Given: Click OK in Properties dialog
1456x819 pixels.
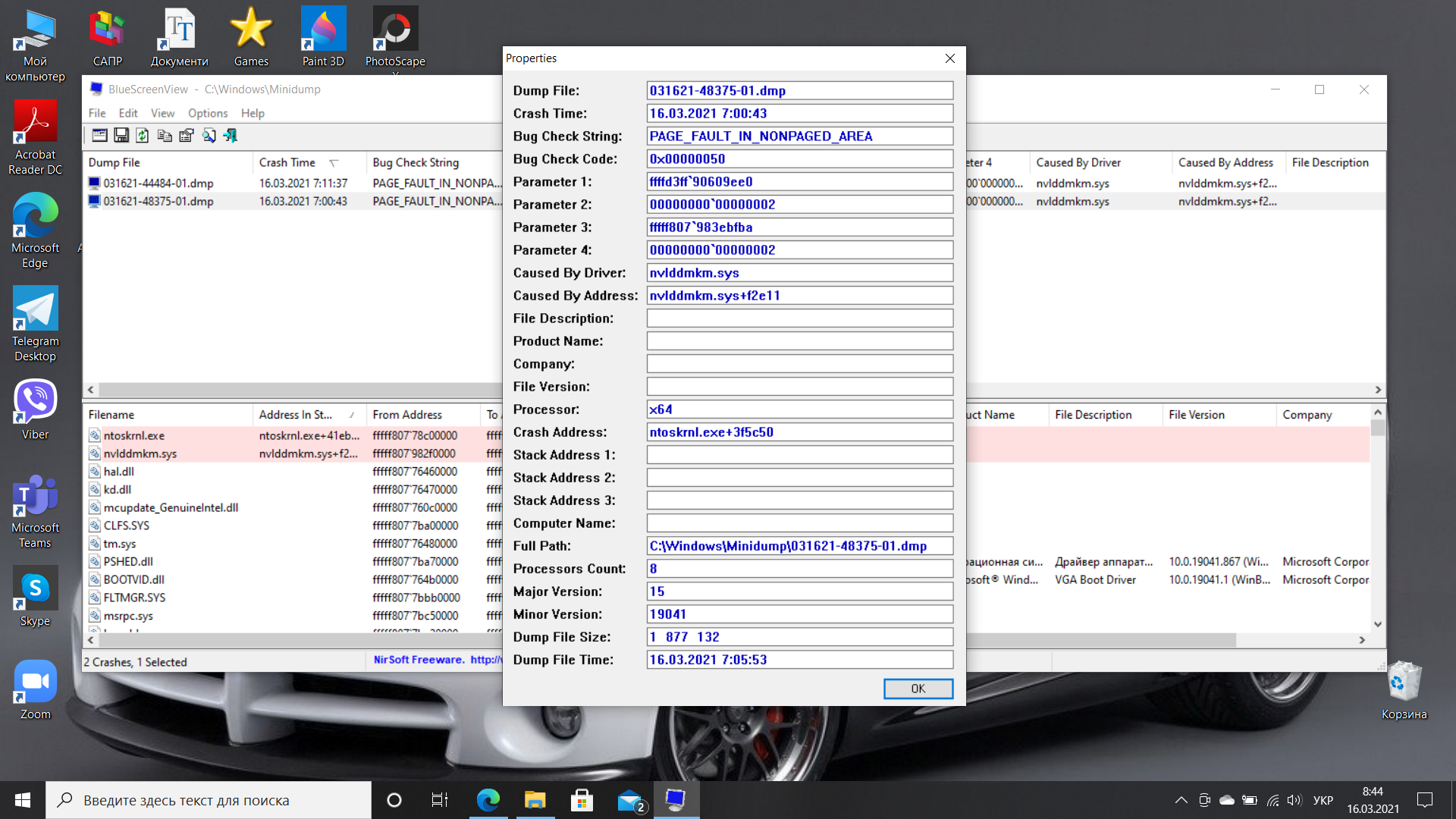Looking at the screenshot, I should click(918, 689).
